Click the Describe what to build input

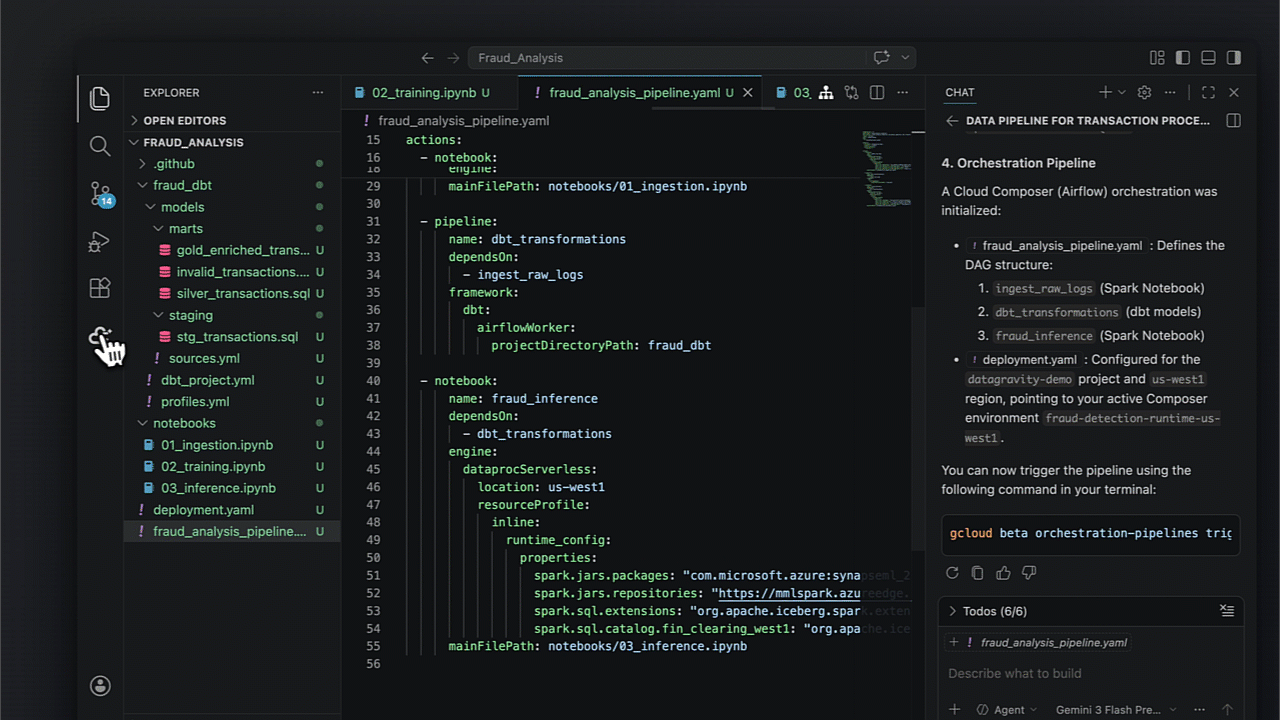click(1090, 673)
